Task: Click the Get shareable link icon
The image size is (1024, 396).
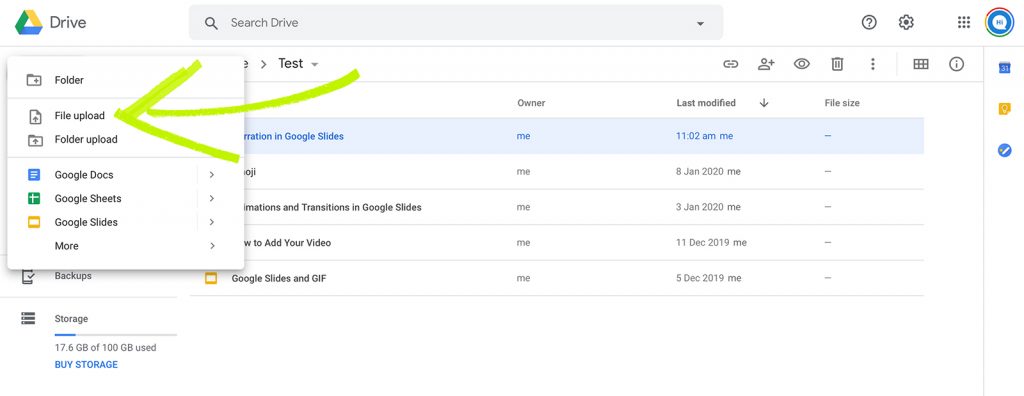Action: point(730,64)
